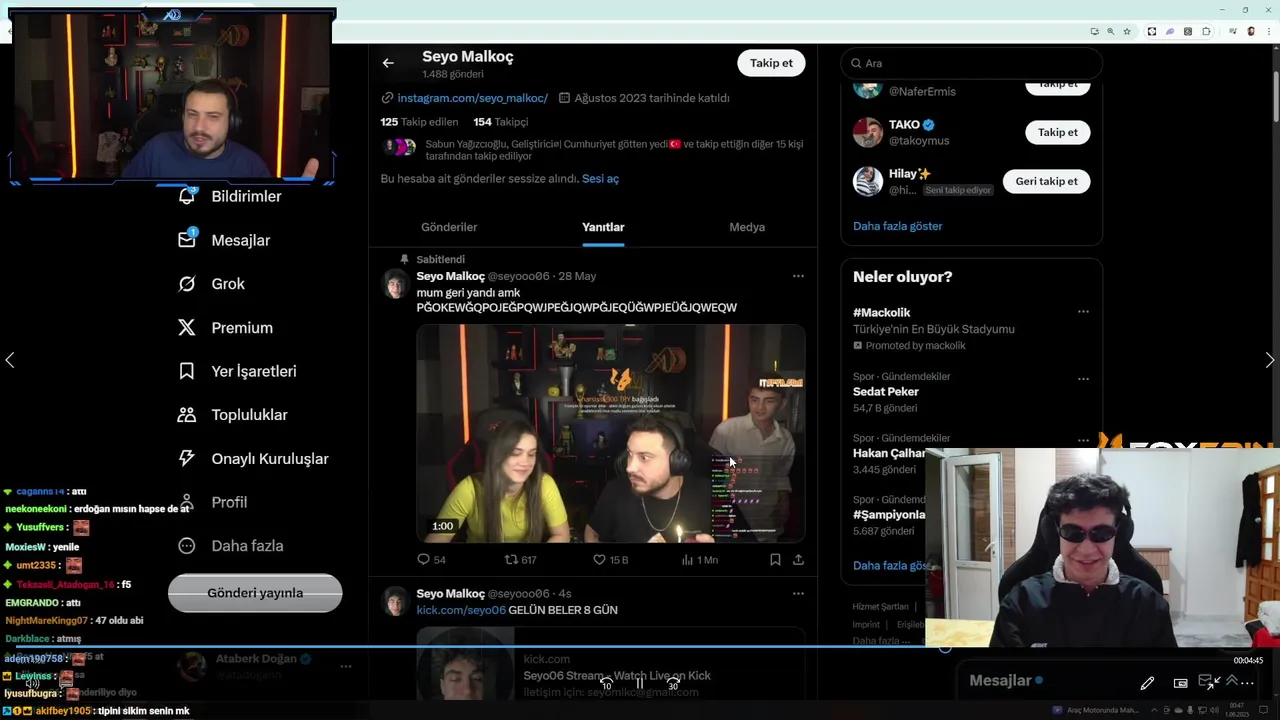Compose new message with pencil icon
The width and height of the screenshot is (1280, 720).
pos(1147,683)
